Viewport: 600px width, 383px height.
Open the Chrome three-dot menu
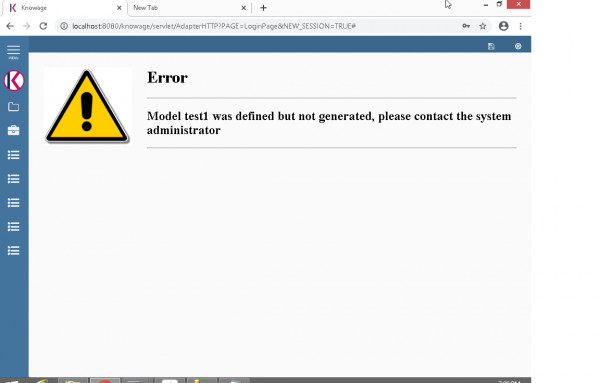pyautogui.click(x=520, y=26)
